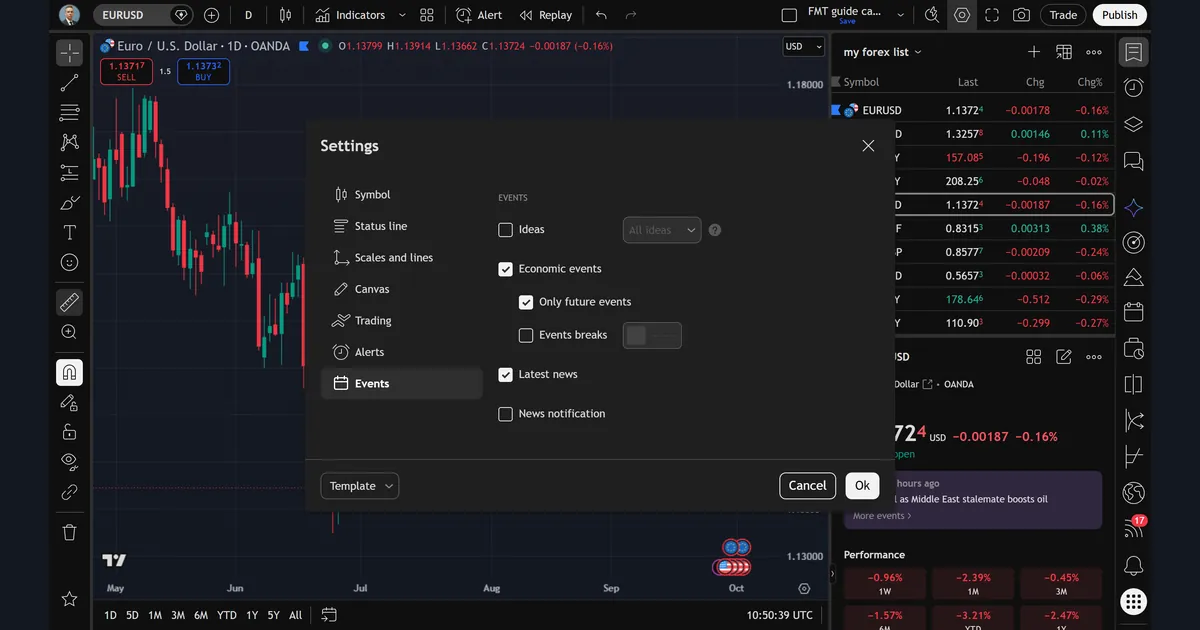Toggle magnet mode on left toolbar
The image size is (1200, 630).
click(69, 373)
